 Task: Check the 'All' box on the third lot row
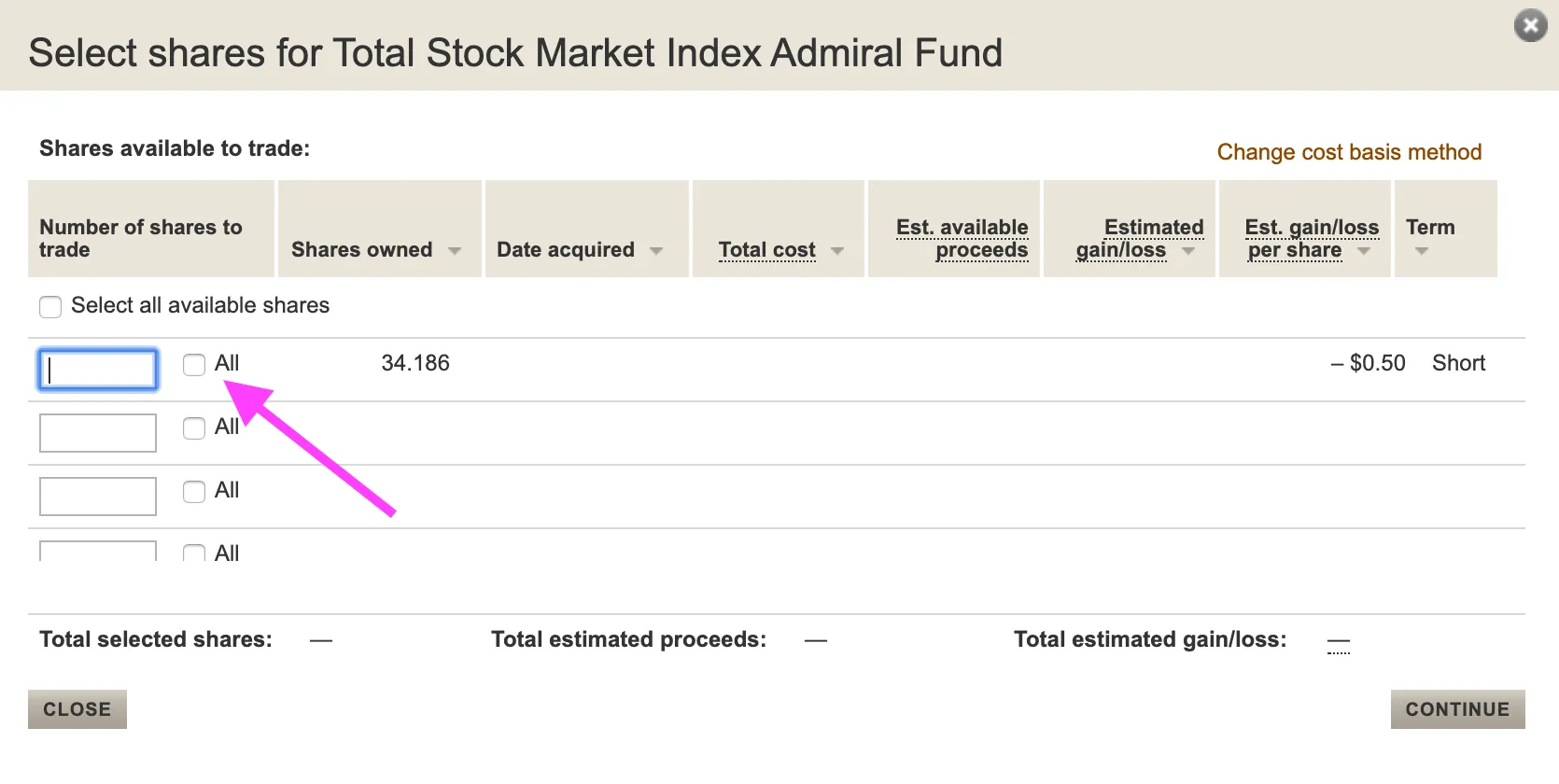point(193,492)
